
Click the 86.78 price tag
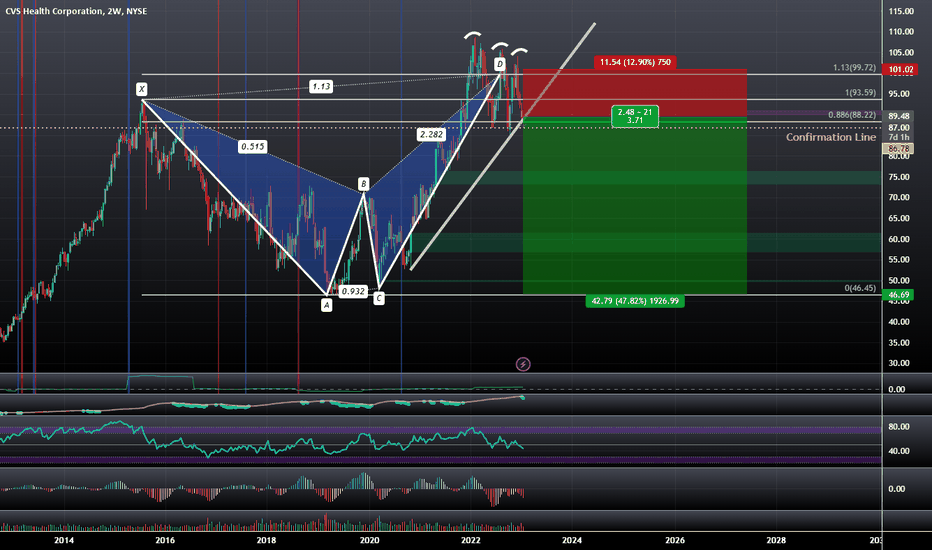[899, 149]
